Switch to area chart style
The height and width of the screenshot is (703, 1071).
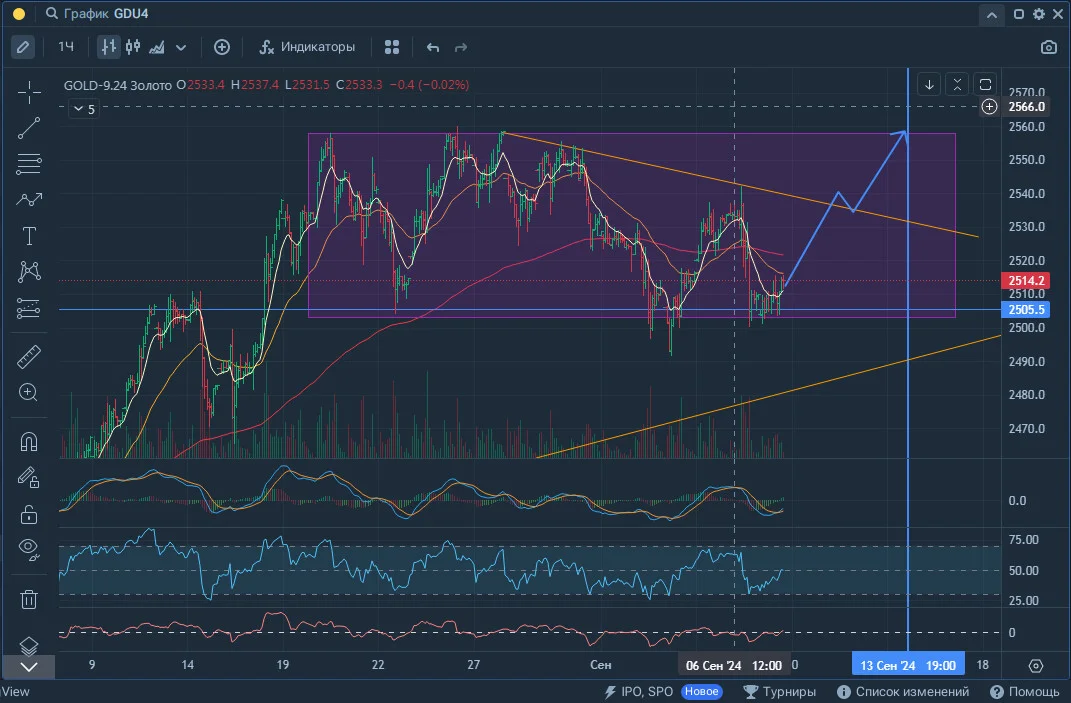156,47
